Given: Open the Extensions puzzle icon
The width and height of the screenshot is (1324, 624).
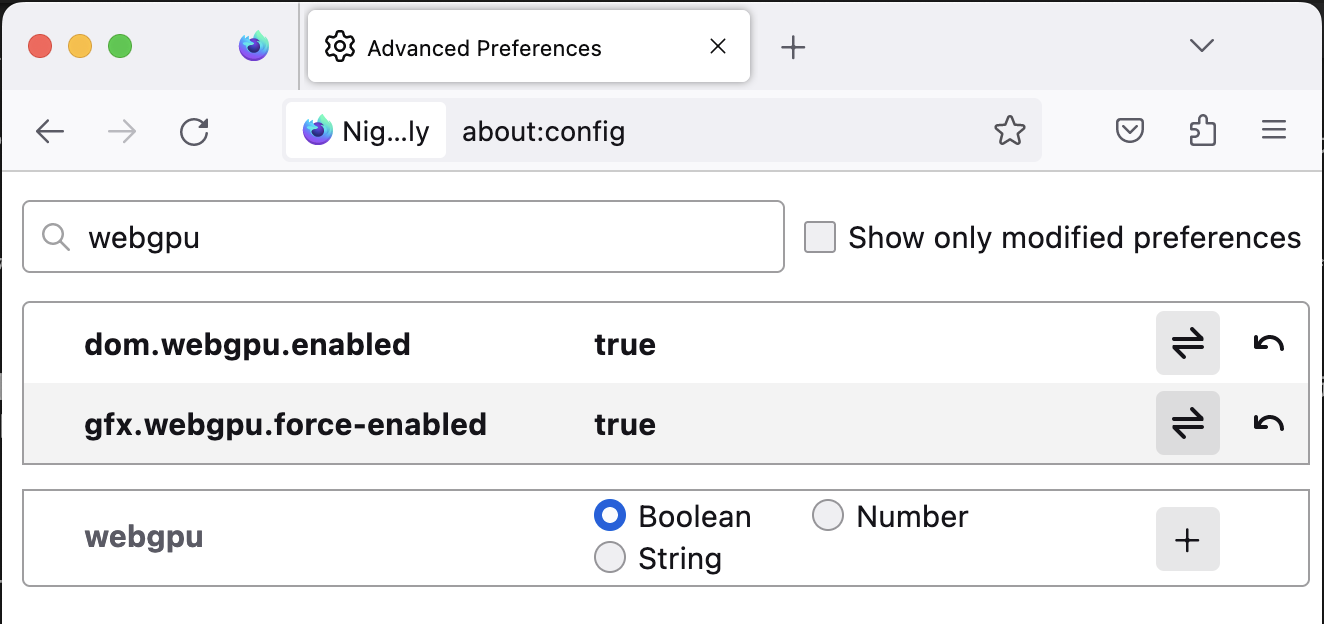Looking at the screenshot, I should click(x=1203, y=130).
